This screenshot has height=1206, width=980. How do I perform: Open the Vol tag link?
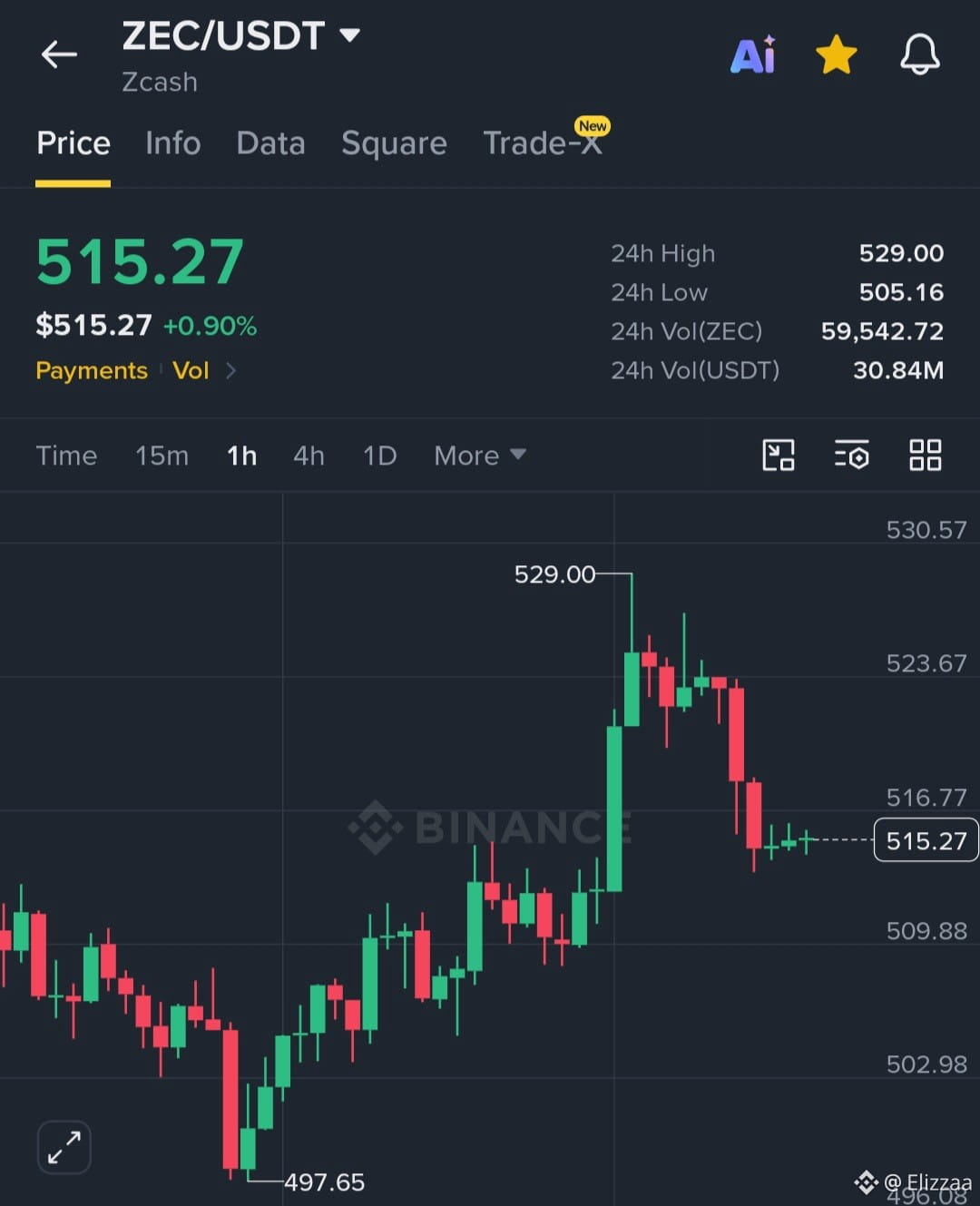click(191, 370)
